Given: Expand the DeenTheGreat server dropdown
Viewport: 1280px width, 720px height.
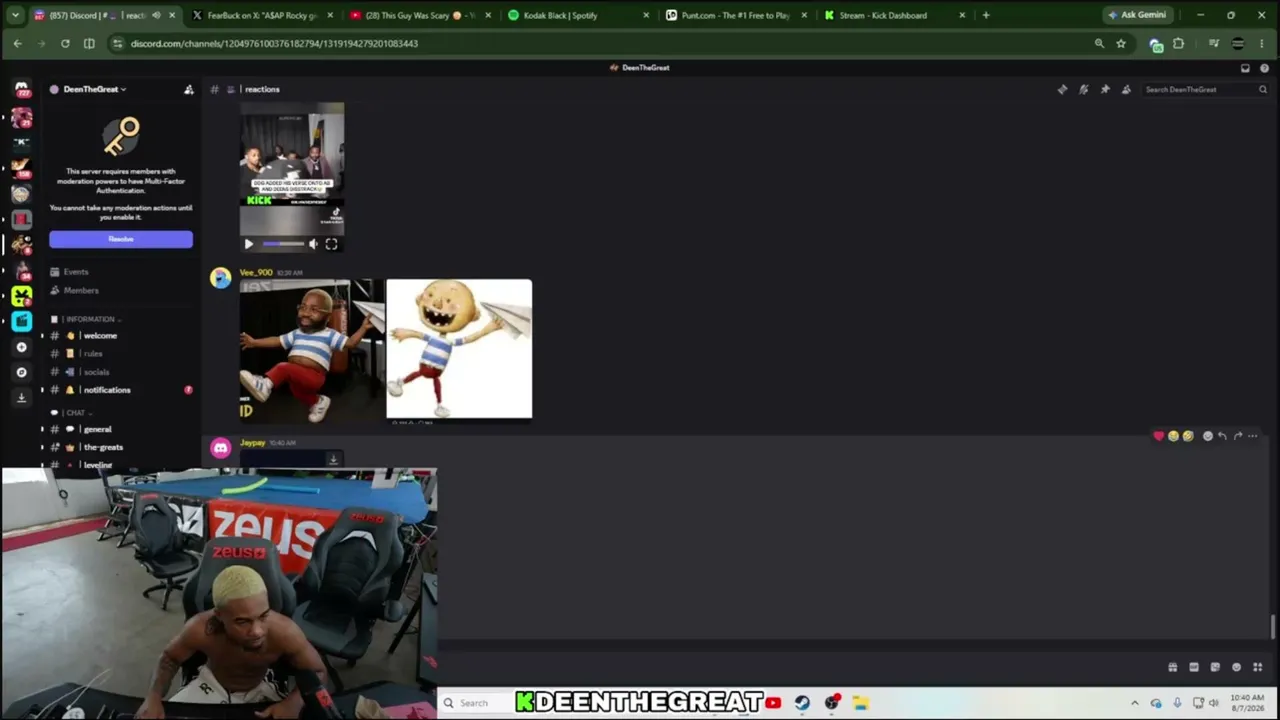Looking at the screenshot, I should point(95,89).
